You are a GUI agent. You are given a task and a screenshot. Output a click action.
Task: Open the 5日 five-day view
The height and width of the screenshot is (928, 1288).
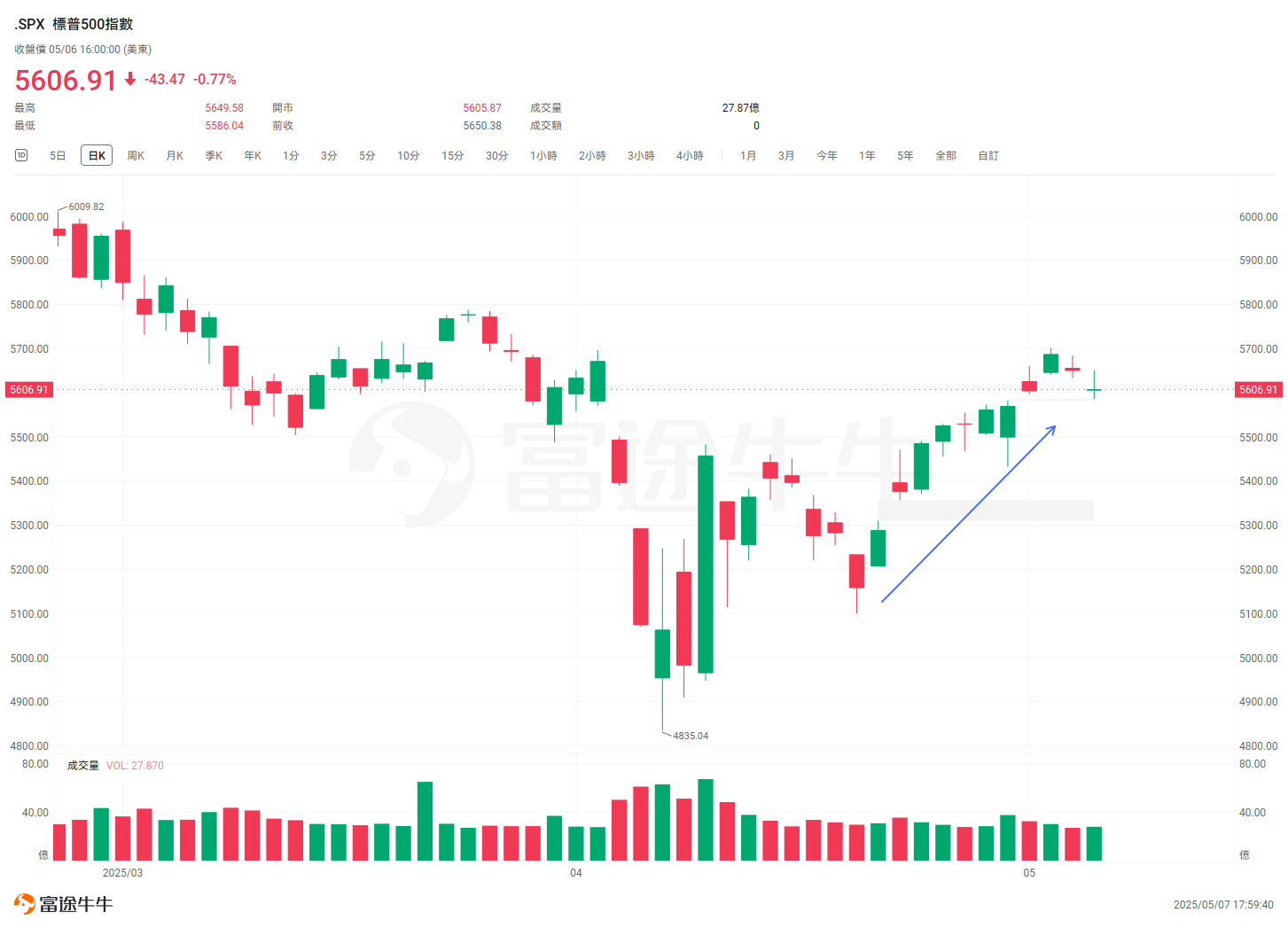[x=58, y=156]
